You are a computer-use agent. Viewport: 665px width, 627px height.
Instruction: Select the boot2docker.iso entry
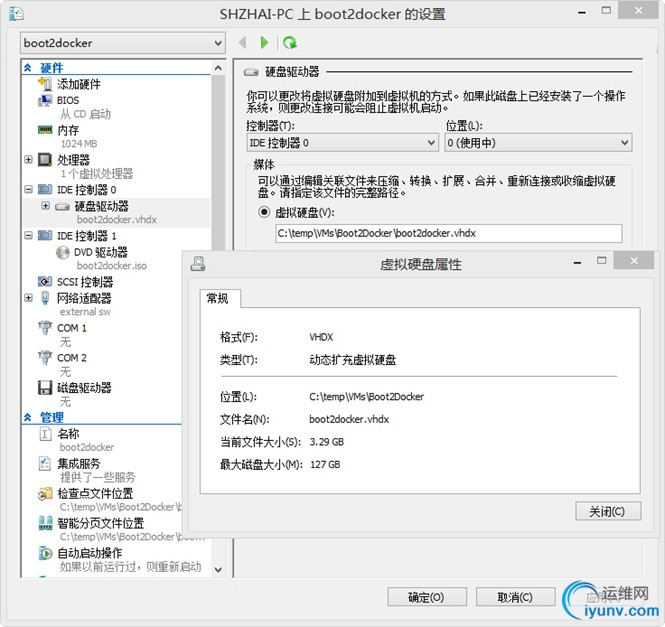(x=112, y=266)
